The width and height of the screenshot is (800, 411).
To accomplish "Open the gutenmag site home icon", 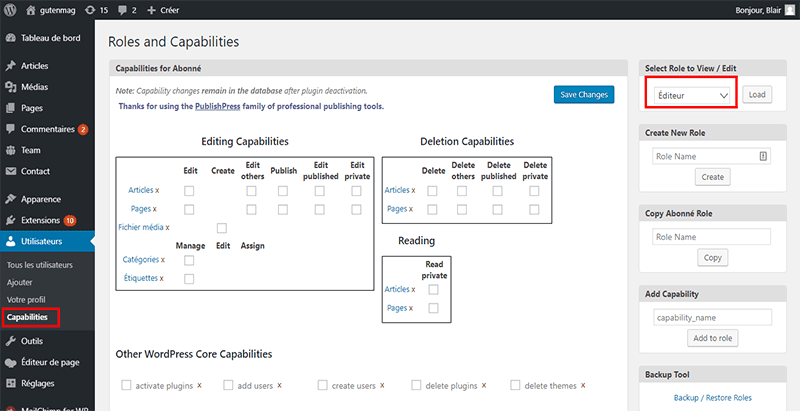I will [x=32, y=10].
